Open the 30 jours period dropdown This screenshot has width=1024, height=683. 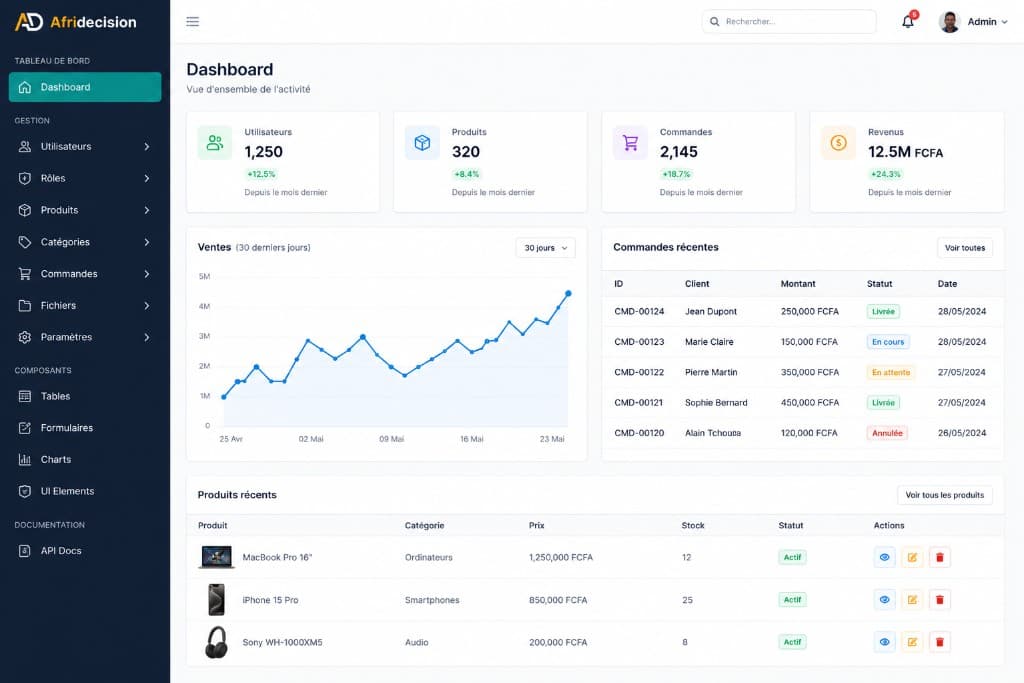545,247
